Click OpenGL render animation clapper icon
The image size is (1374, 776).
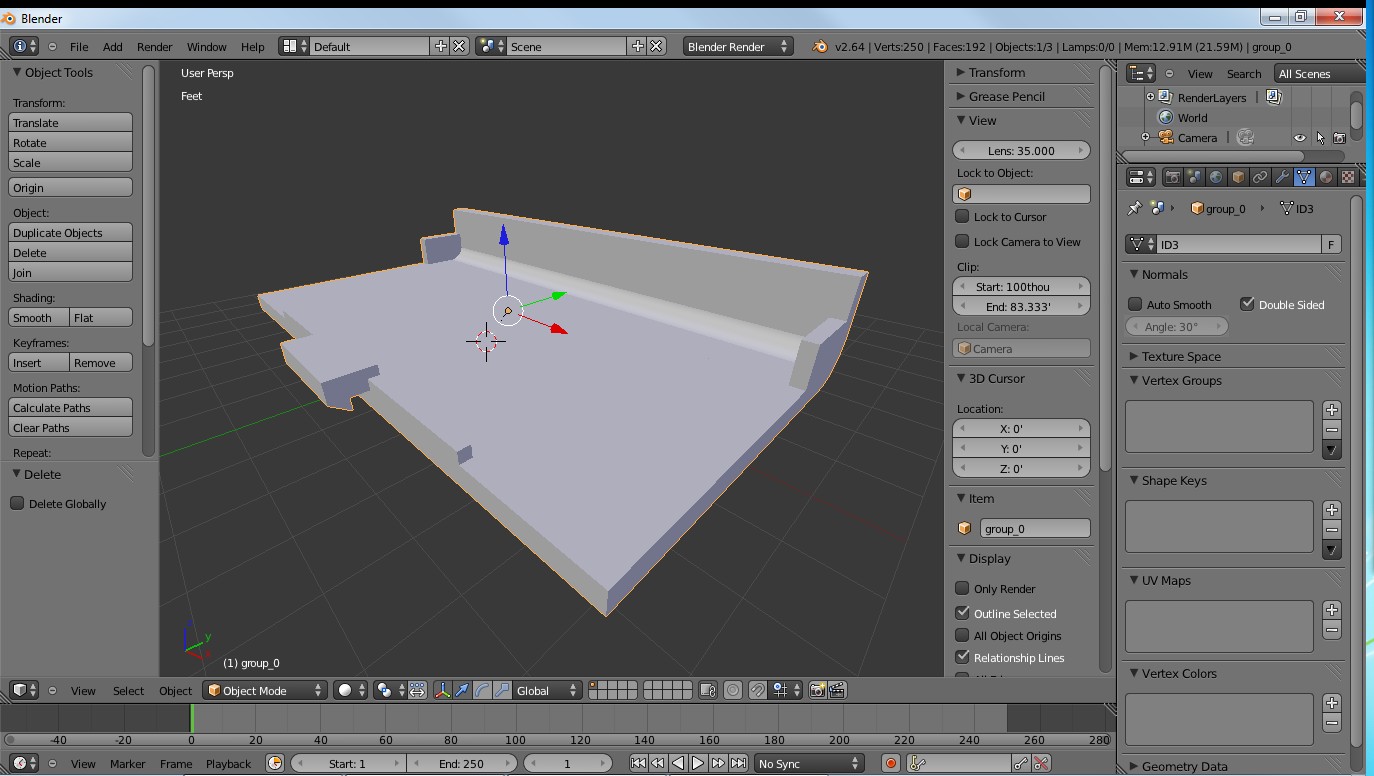click(838, 690)
